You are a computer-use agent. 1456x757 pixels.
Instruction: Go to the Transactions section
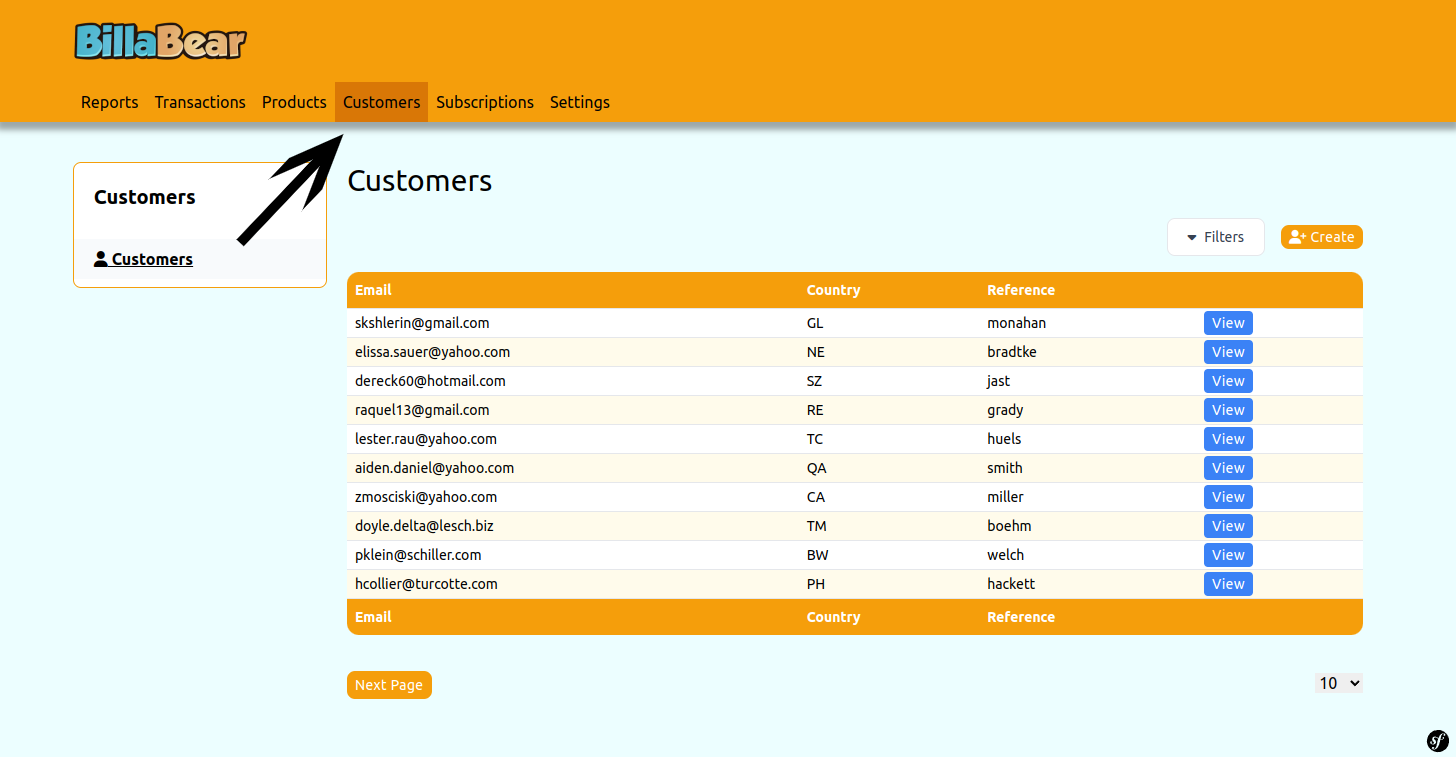coord(200,102)
